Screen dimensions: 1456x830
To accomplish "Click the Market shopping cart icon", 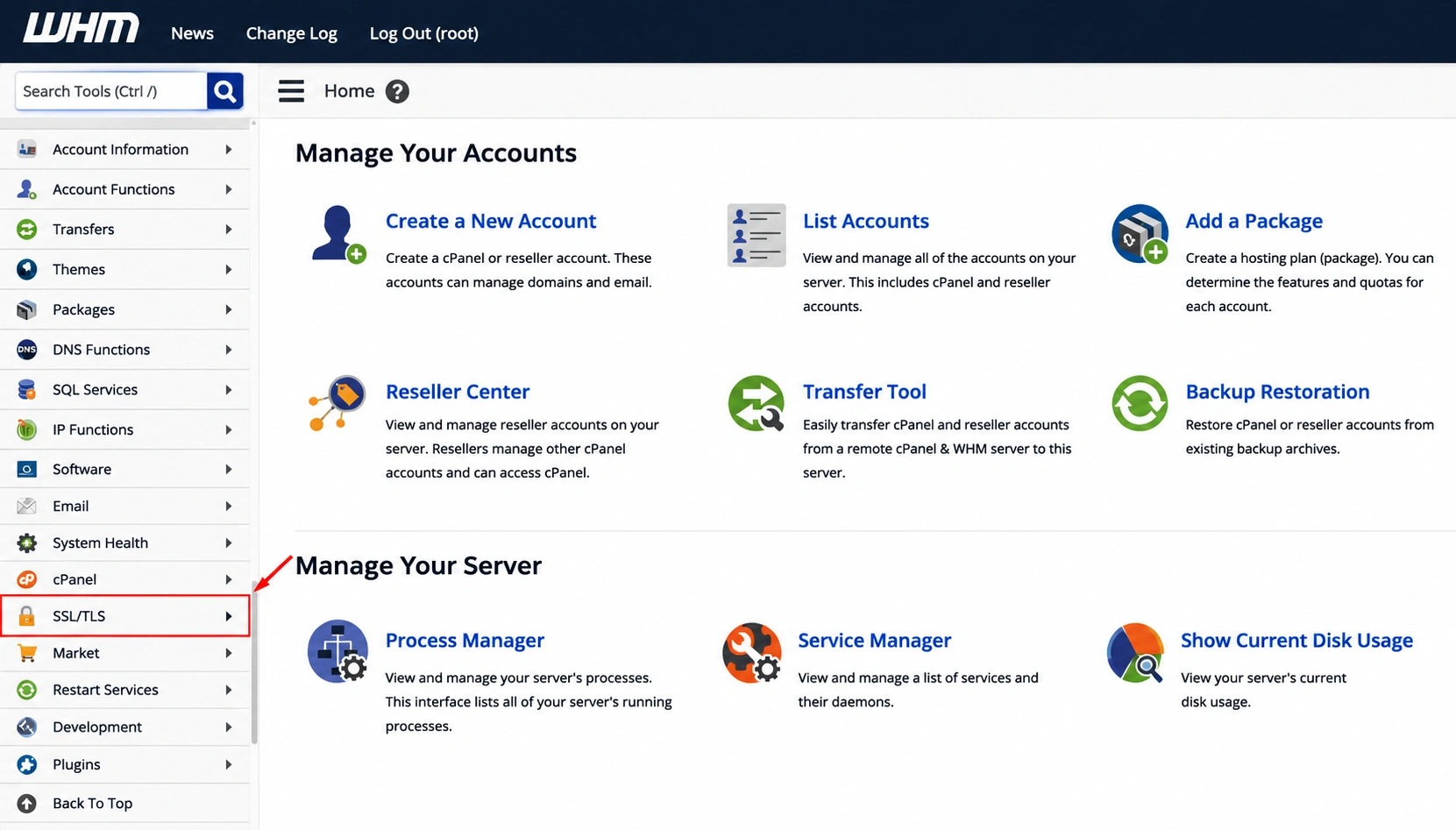I will tap(27, 653).
